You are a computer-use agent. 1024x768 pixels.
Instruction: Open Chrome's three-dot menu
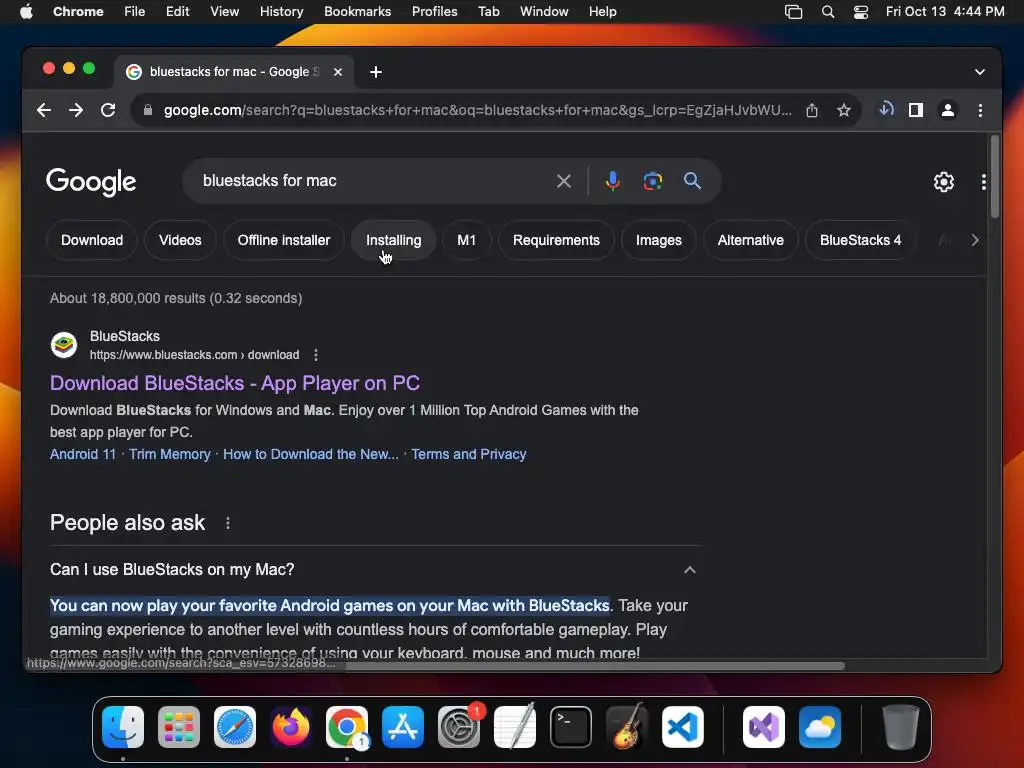[x=980, y=110]
